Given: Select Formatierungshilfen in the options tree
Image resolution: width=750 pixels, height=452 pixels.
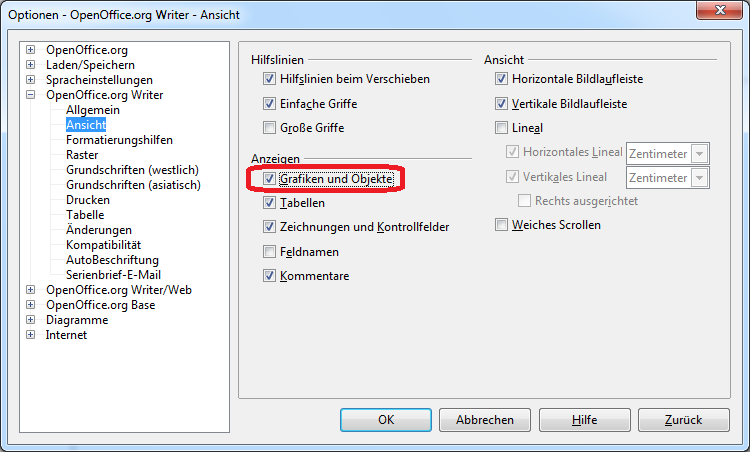Looking at the screenshot, I should (119, 140).
